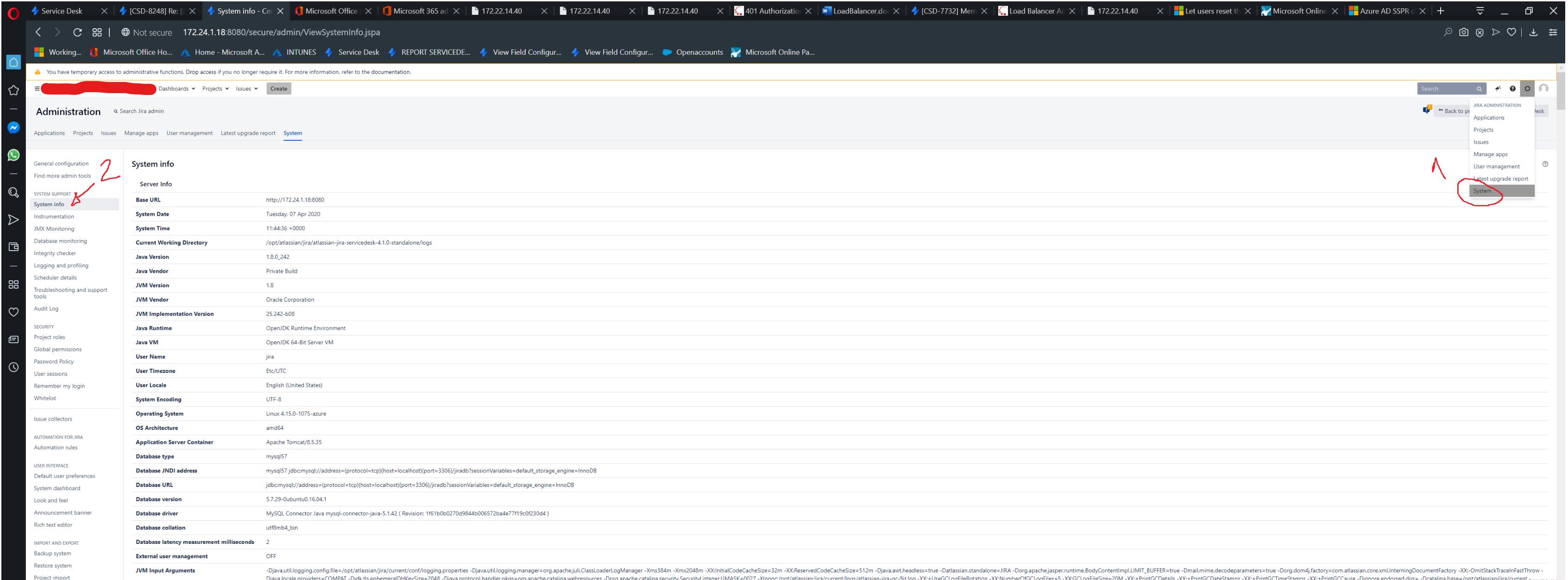
Task: Click the announcements megaphone icon in Jira header
Action: [x=1498, y=88]
